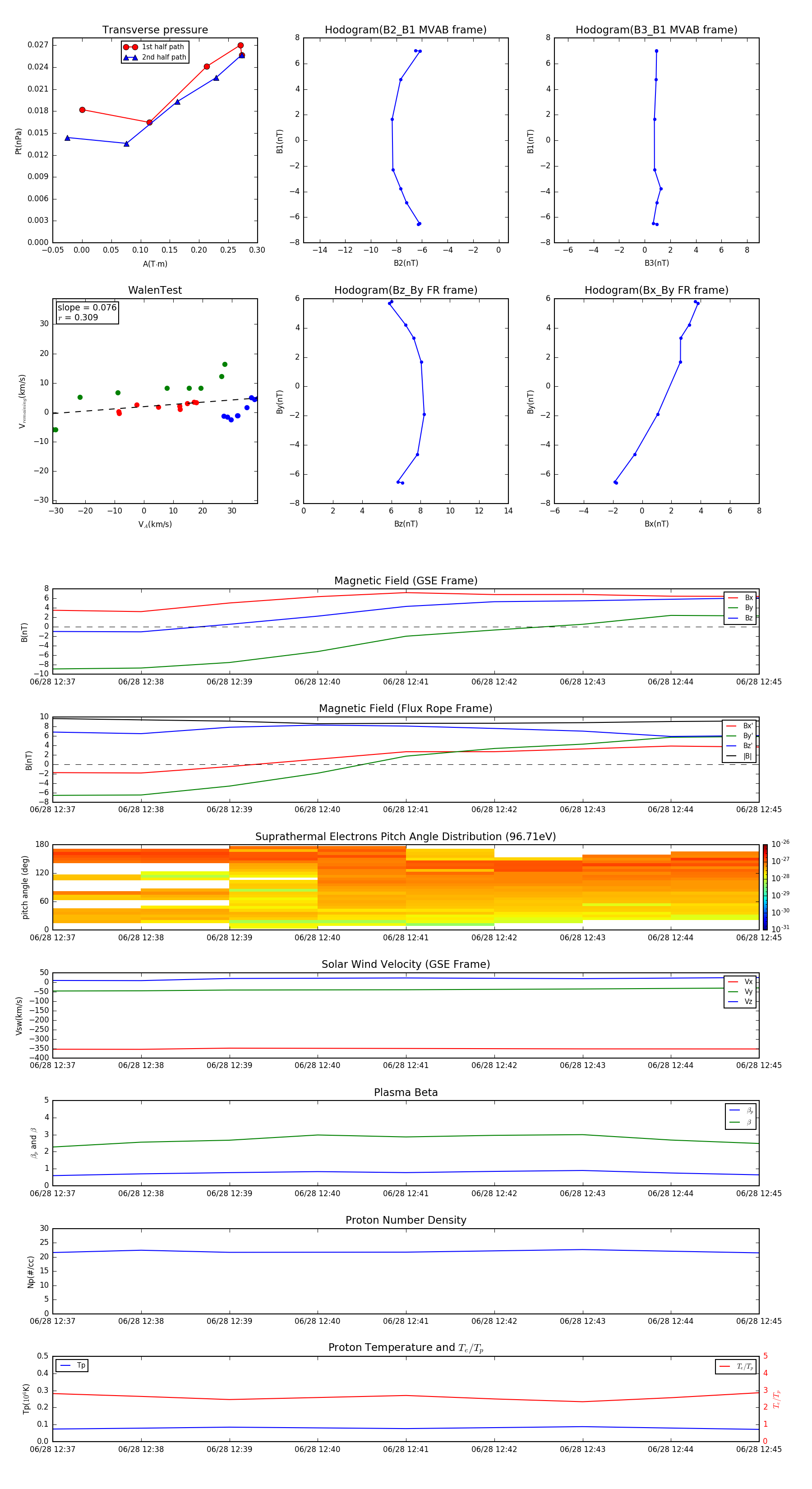Click the pitch angle colorbar
Image resolution: width=812 pixels, height=1489 pixels.
tap(765, 887)
